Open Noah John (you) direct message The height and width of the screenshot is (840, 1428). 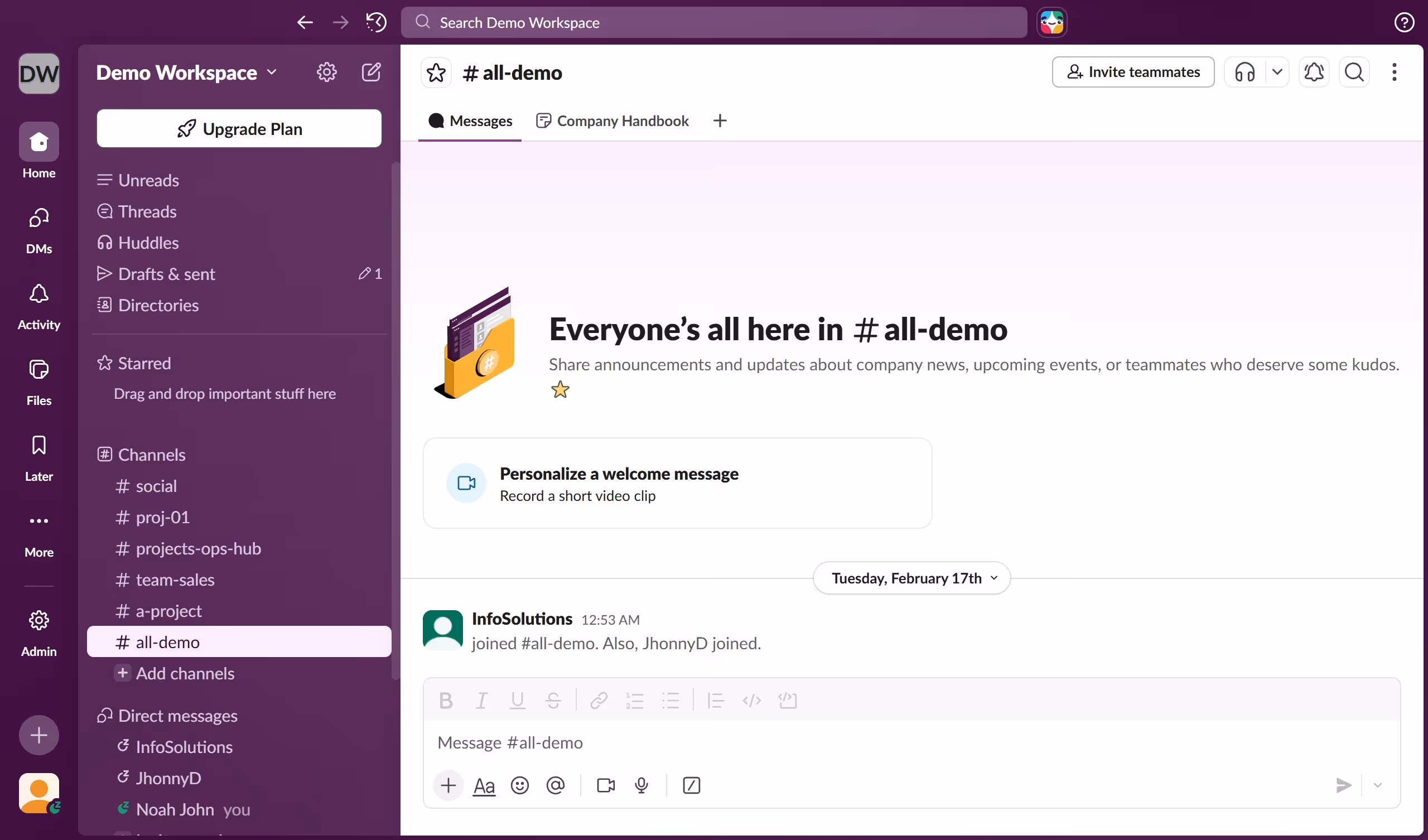coord(239,809)
